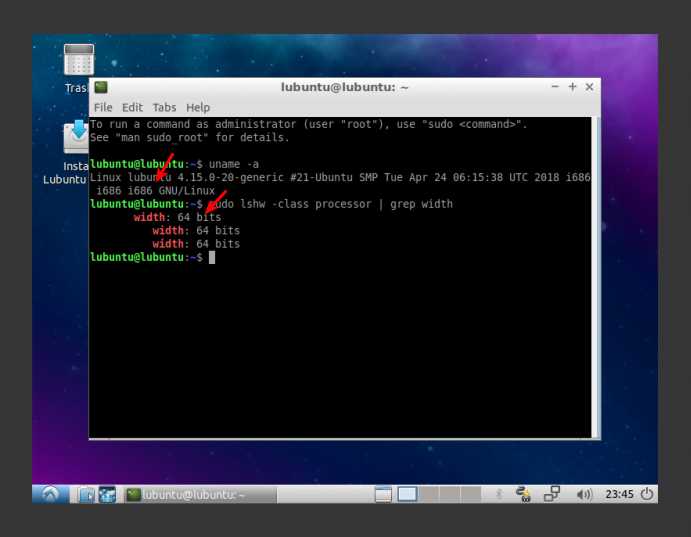Viewport: 691px width, 537px height.
Task: Open the network connections tray icon
Action: tap(552, 494)
